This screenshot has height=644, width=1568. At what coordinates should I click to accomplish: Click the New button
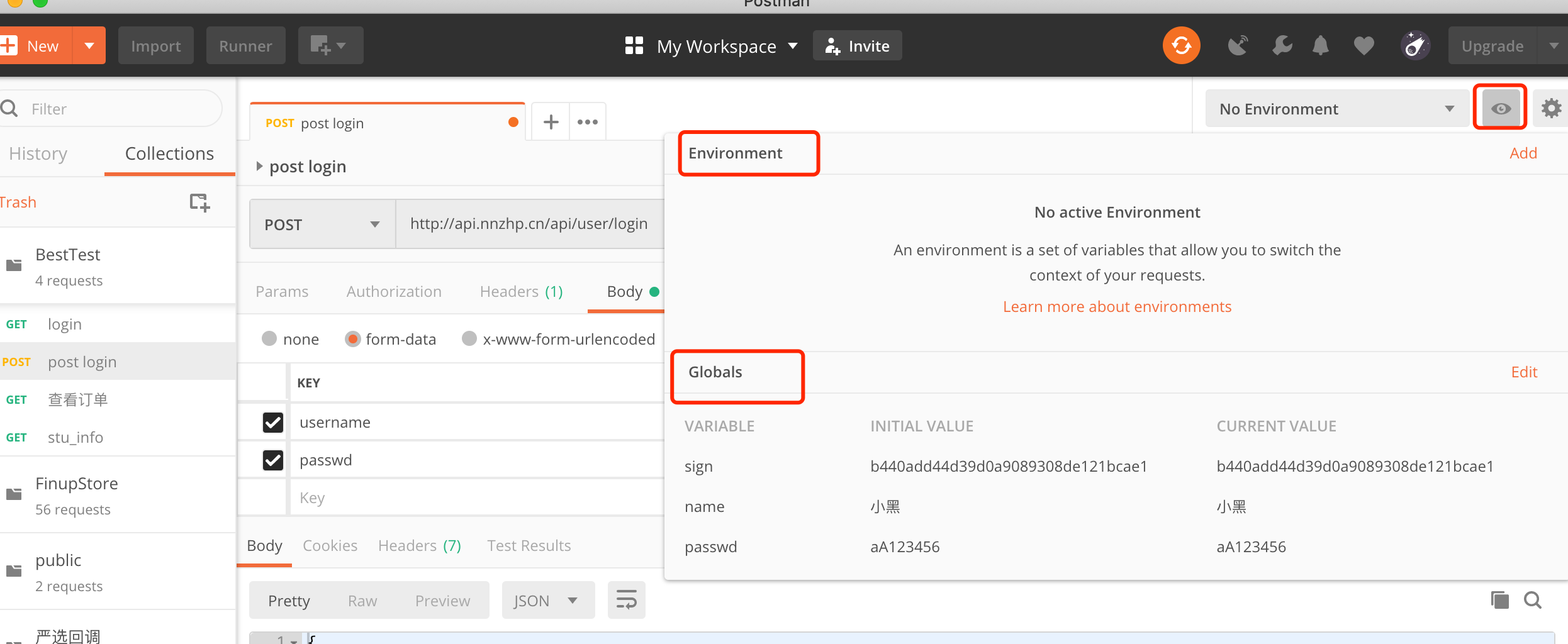[36, 45]
